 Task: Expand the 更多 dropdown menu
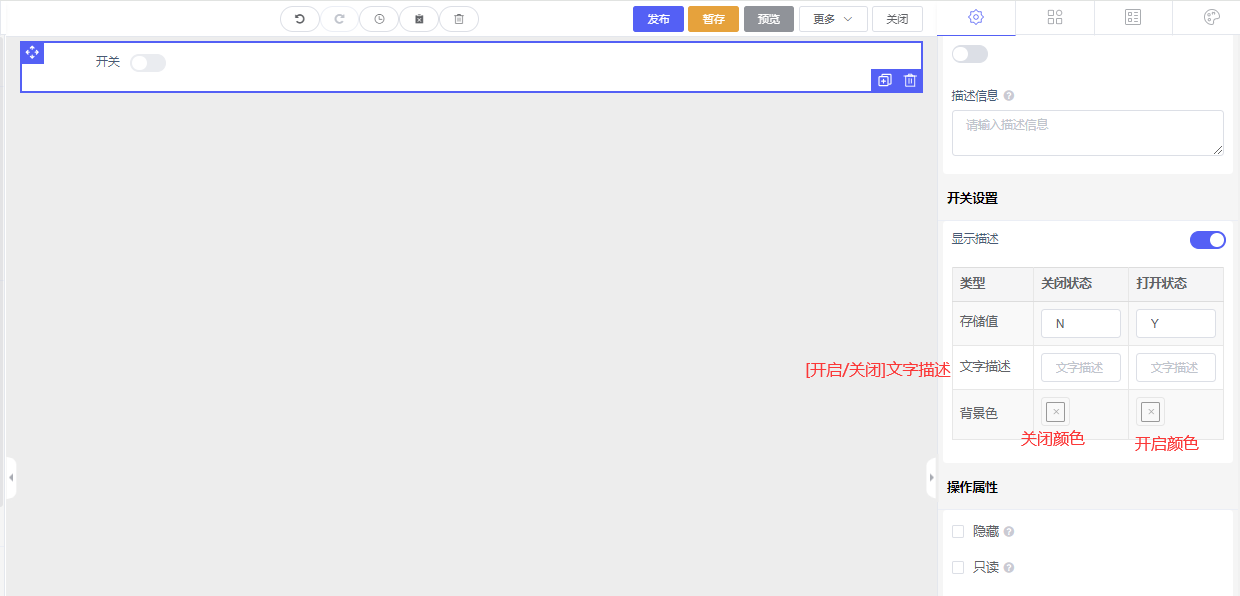(833, 19)
